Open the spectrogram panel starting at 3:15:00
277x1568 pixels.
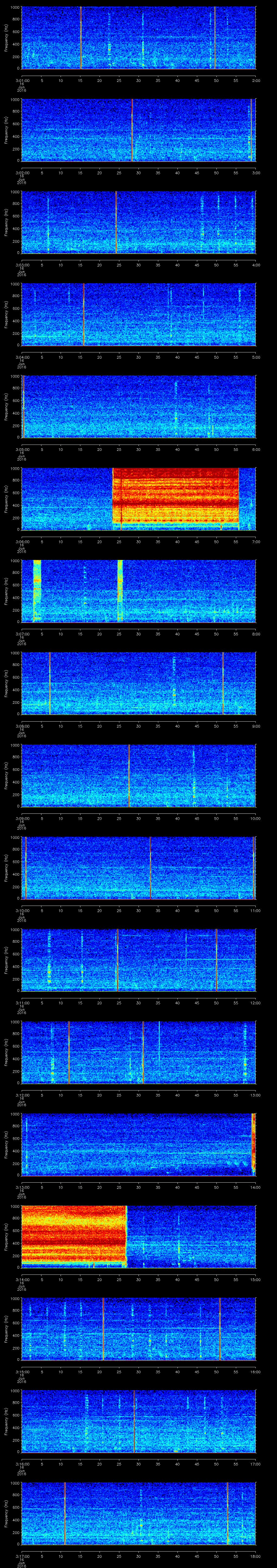click(x=139, y=1329)
